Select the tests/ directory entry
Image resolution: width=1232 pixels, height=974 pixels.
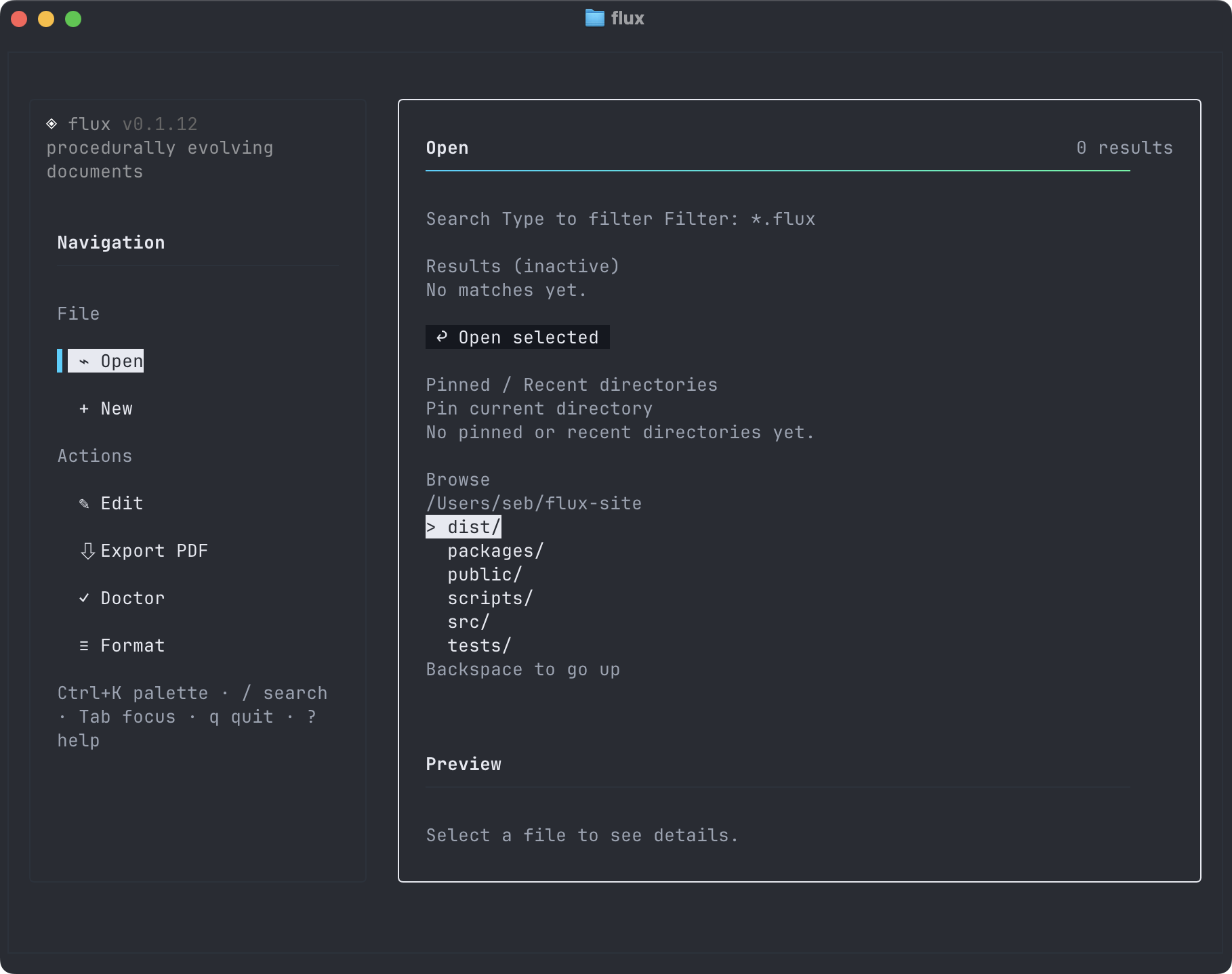[479, 645]
